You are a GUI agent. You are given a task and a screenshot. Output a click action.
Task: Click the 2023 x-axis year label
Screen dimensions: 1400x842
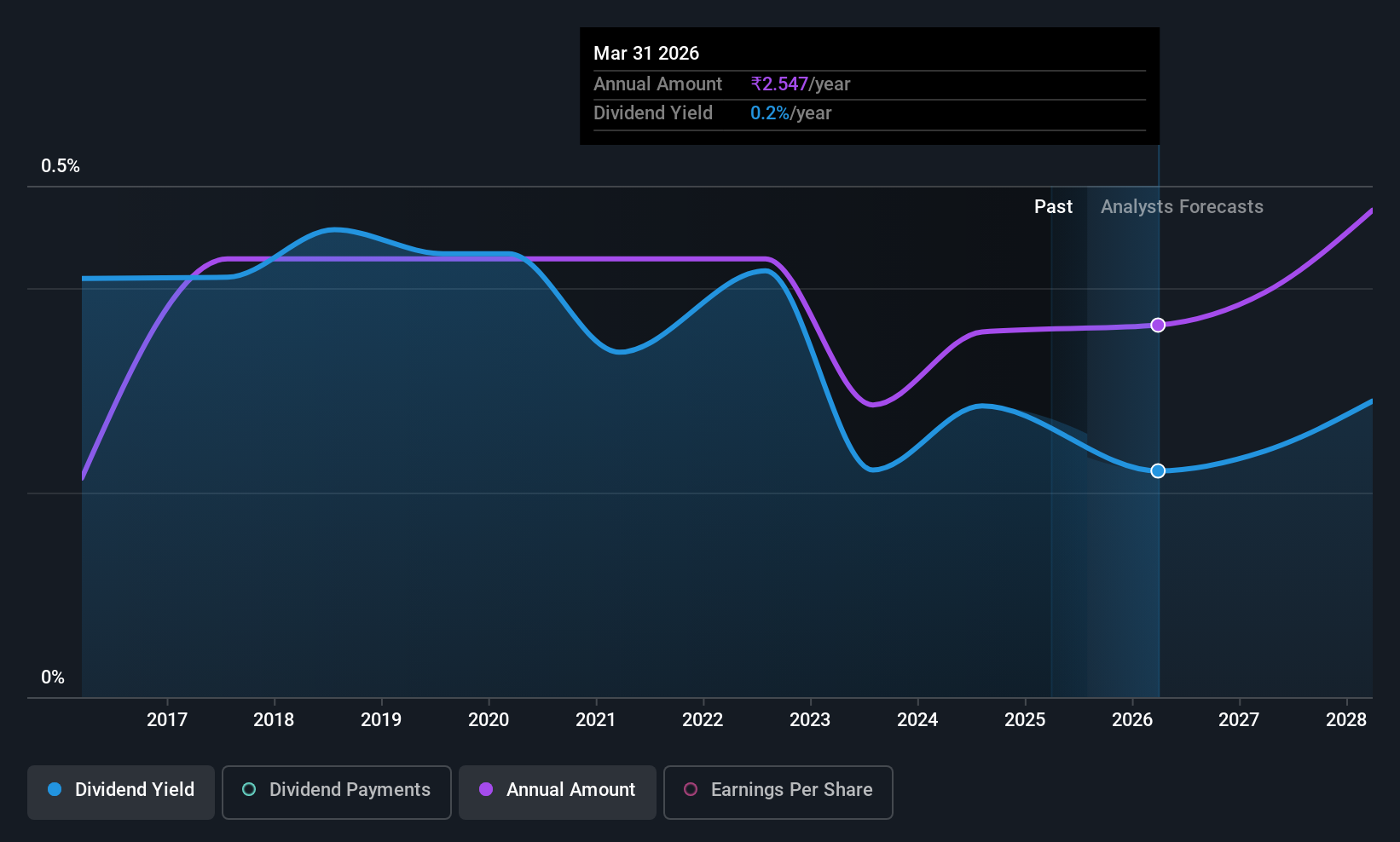pos(810,719)
